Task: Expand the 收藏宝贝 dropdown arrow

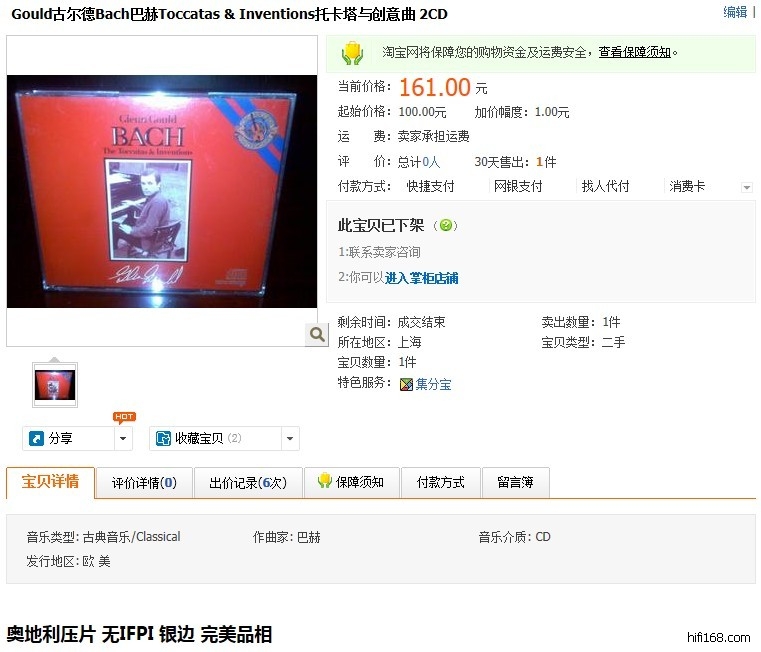Action: (x=290, y=438)
